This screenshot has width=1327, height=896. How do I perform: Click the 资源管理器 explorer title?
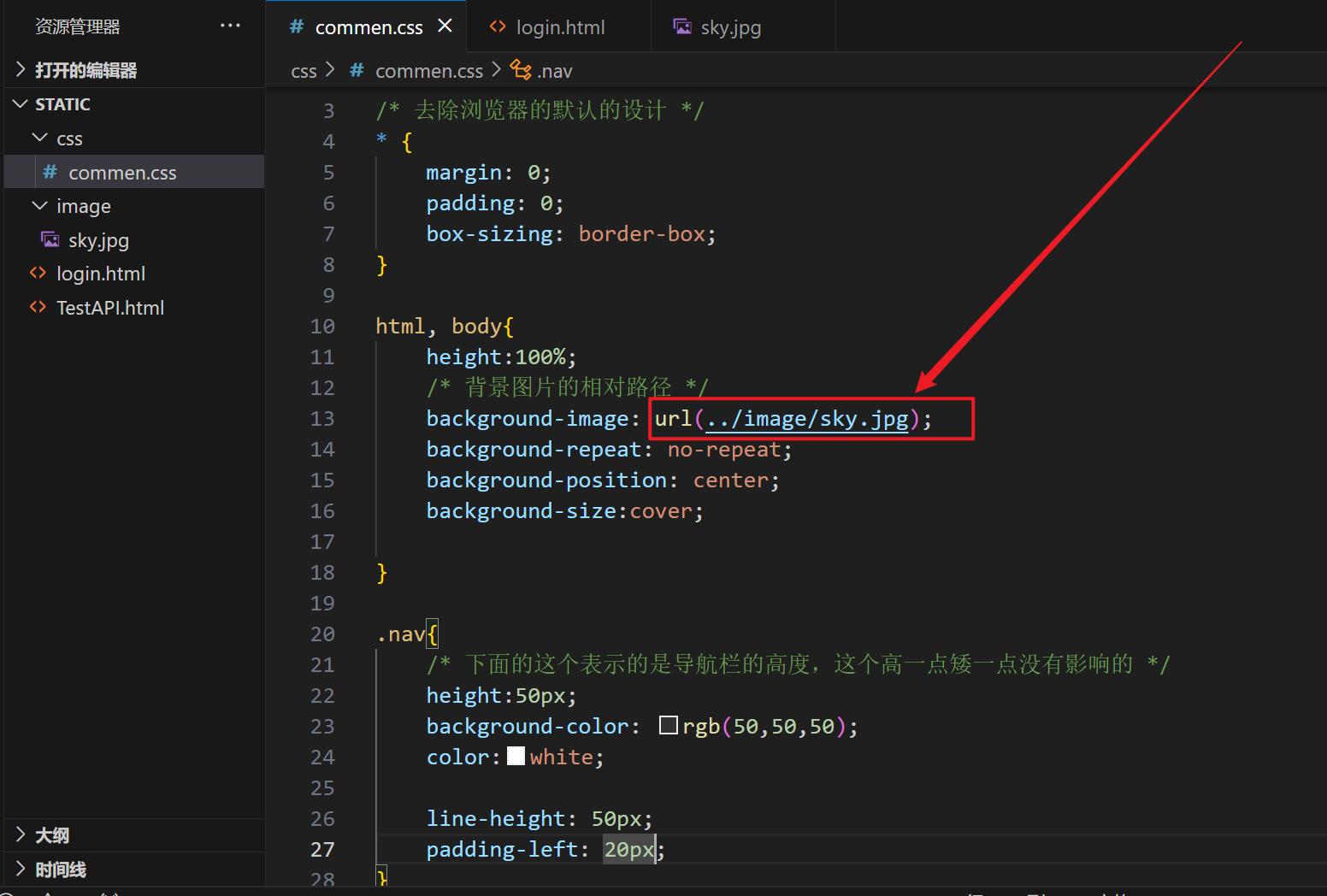coord(78,27)
